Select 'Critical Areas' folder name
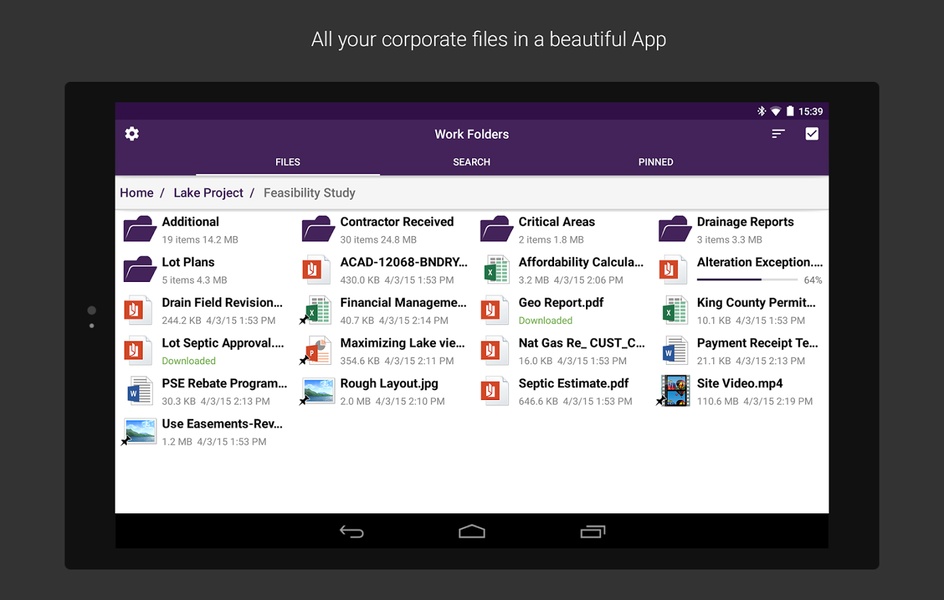The width and height of the screenshot is (944, 600). point(556,221)
